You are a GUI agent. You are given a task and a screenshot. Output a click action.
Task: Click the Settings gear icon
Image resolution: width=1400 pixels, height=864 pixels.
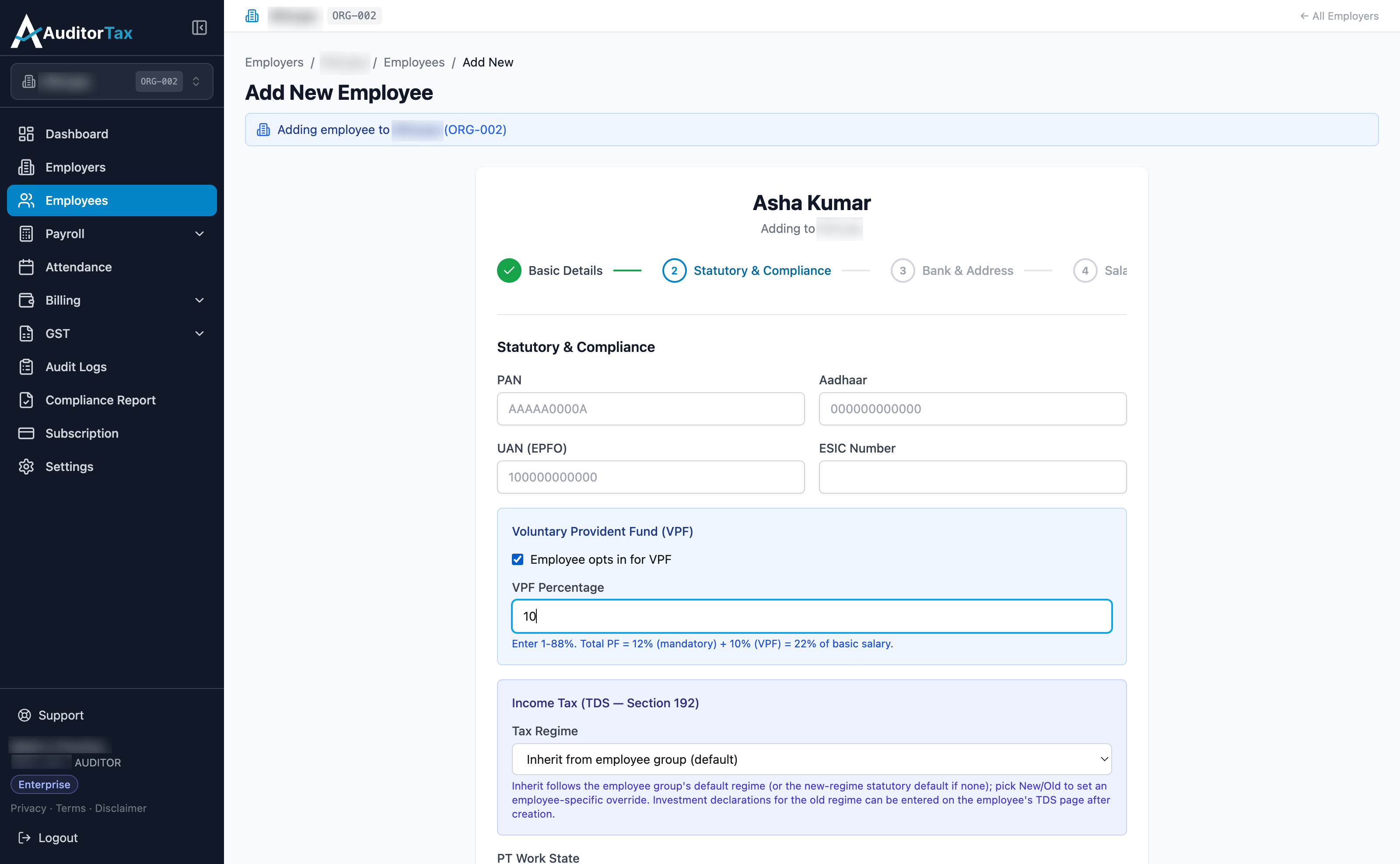26,466
